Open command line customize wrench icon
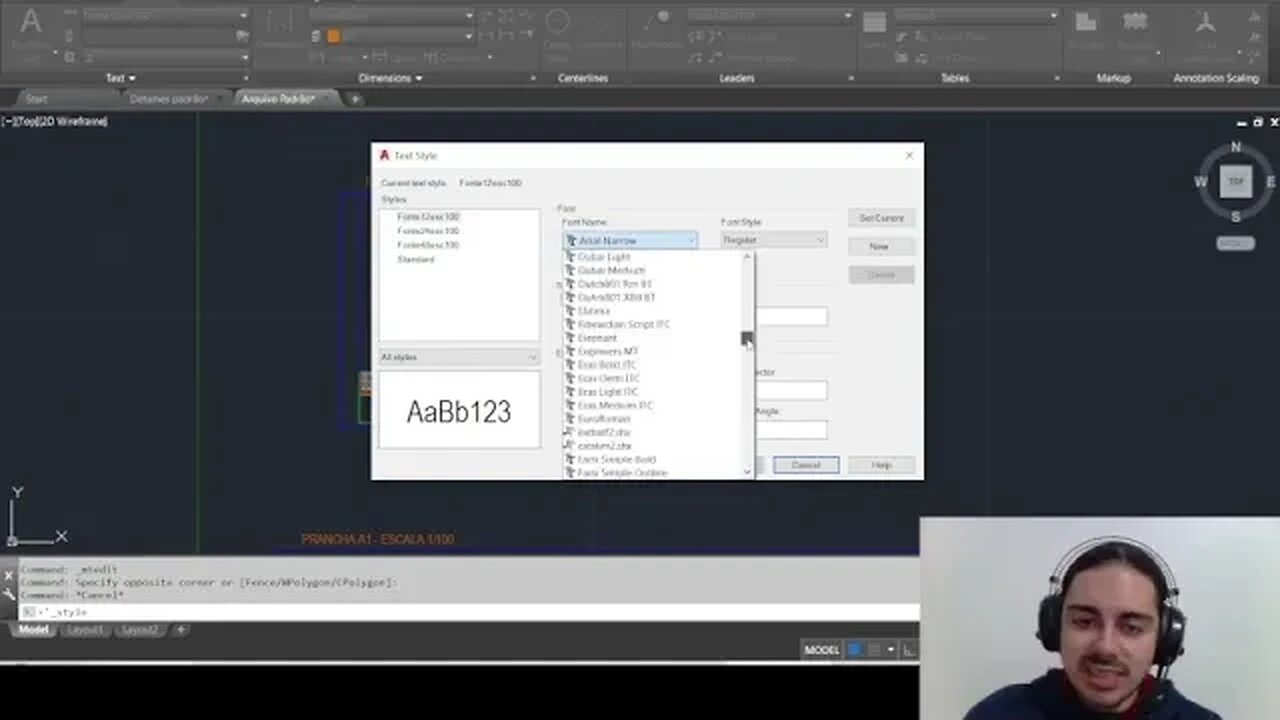The width and height of the screenshot is (1280, 720). coord(8,594)
